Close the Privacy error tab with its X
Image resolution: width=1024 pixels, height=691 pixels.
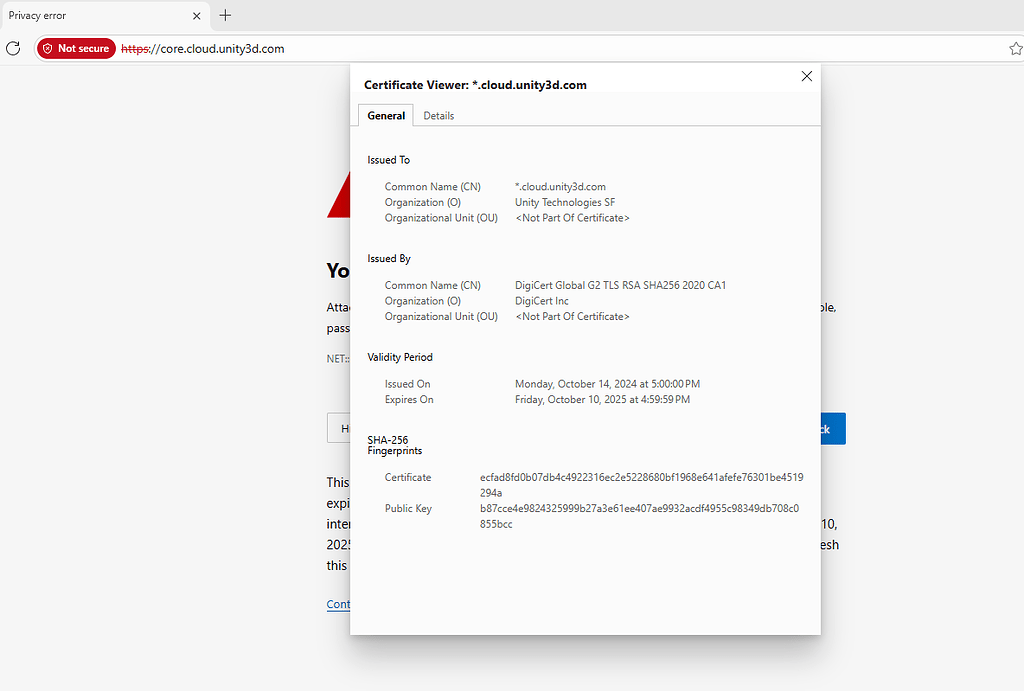[197, 15]
